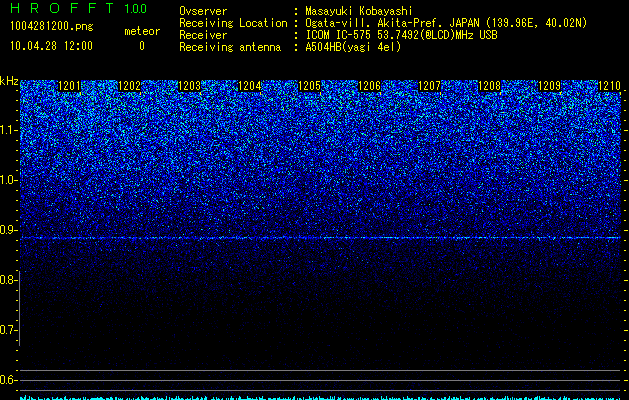
Task: Click the ICOM IC-575 receiver description
Action: tap(401, 35)
